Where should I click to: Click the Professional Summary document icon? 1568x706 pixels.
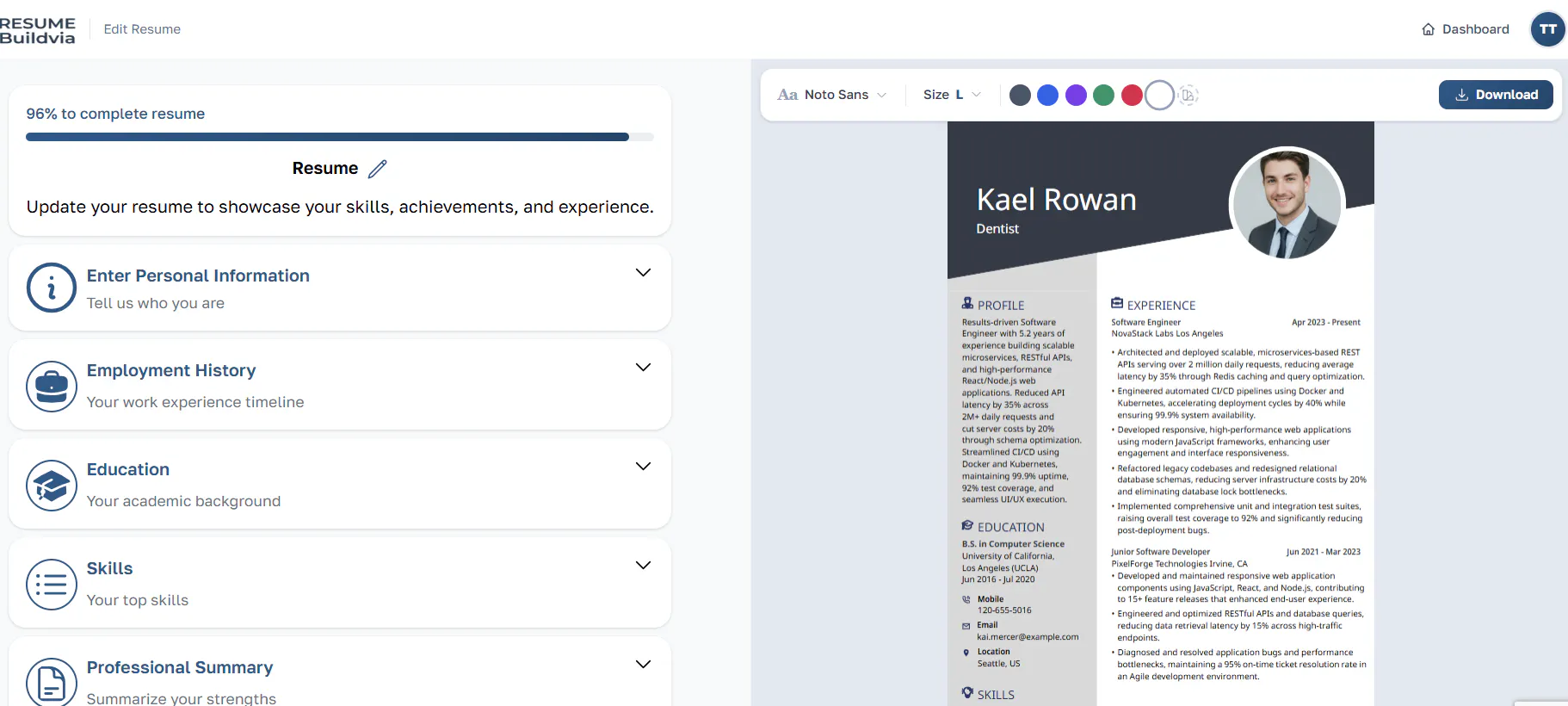click(52, 683)
